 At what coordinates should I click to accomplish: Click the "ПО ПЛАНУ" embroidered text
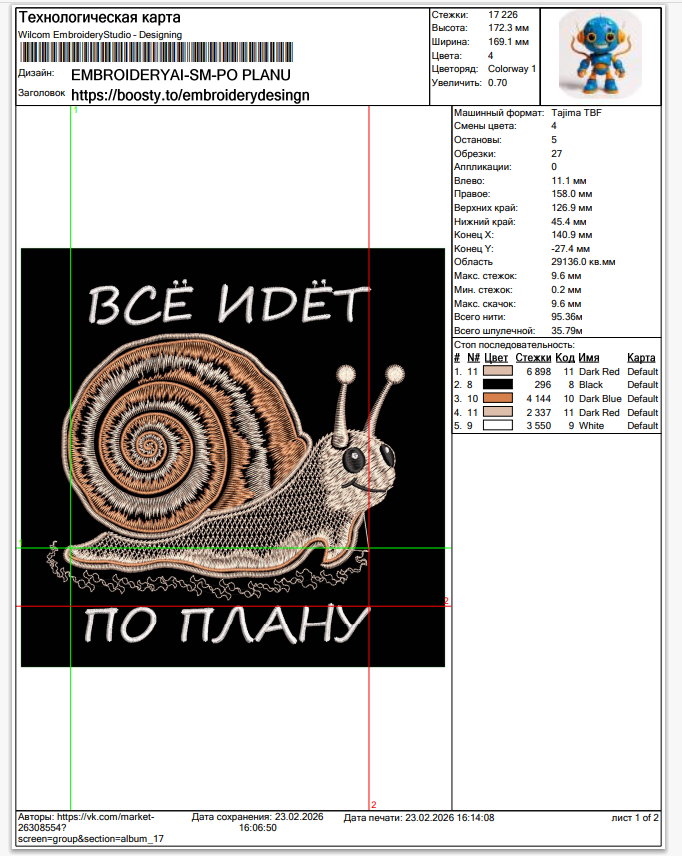pos(222,627)
